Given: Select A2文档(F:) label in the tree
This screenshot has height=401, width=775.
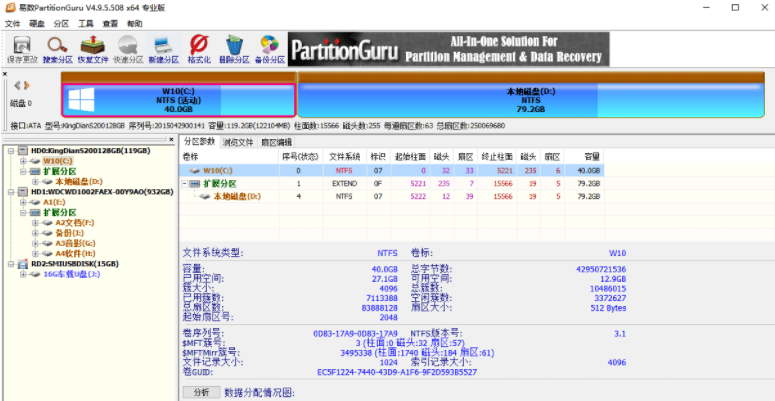Looking at the screenshot, I should 75,223.
